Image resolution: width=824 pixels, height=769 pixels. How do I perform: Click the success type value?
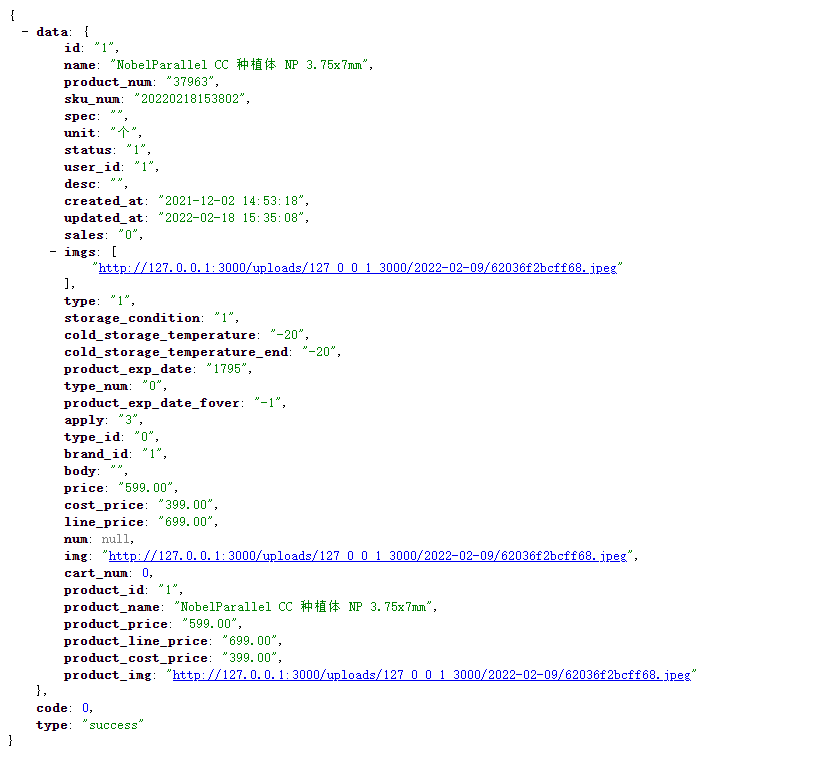[x=112, y=725]
